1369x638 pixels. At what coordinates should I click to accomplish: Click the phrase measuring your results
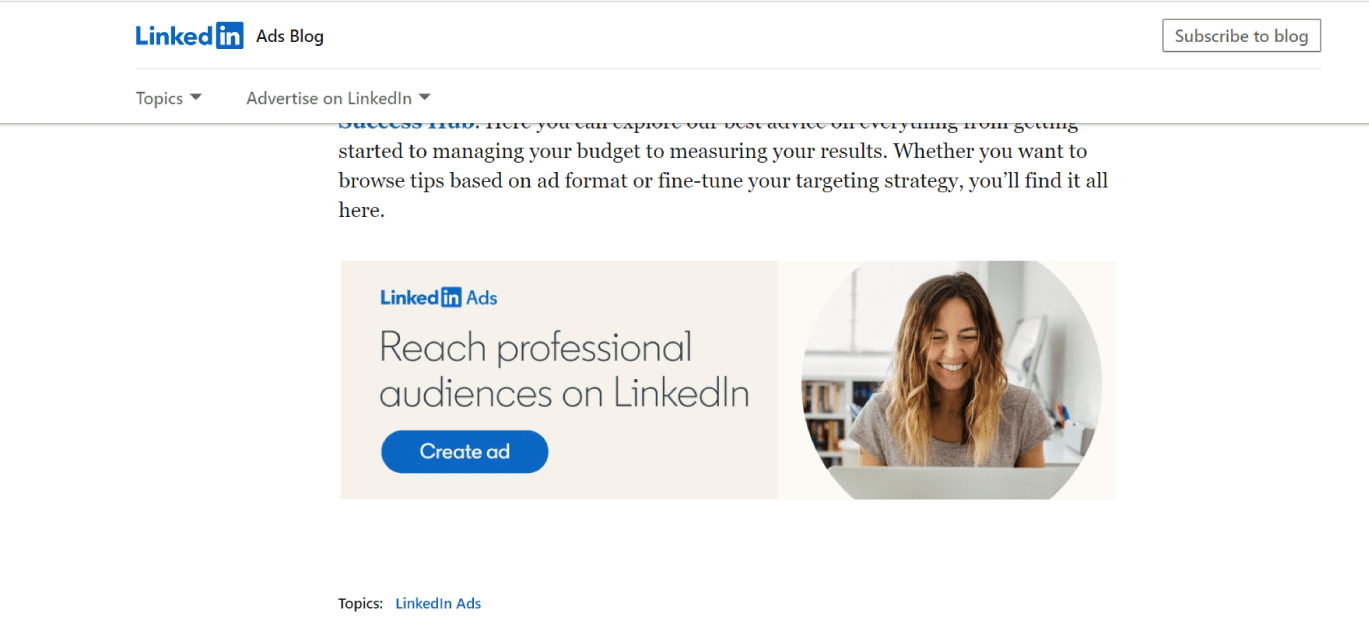pos(809,152)
